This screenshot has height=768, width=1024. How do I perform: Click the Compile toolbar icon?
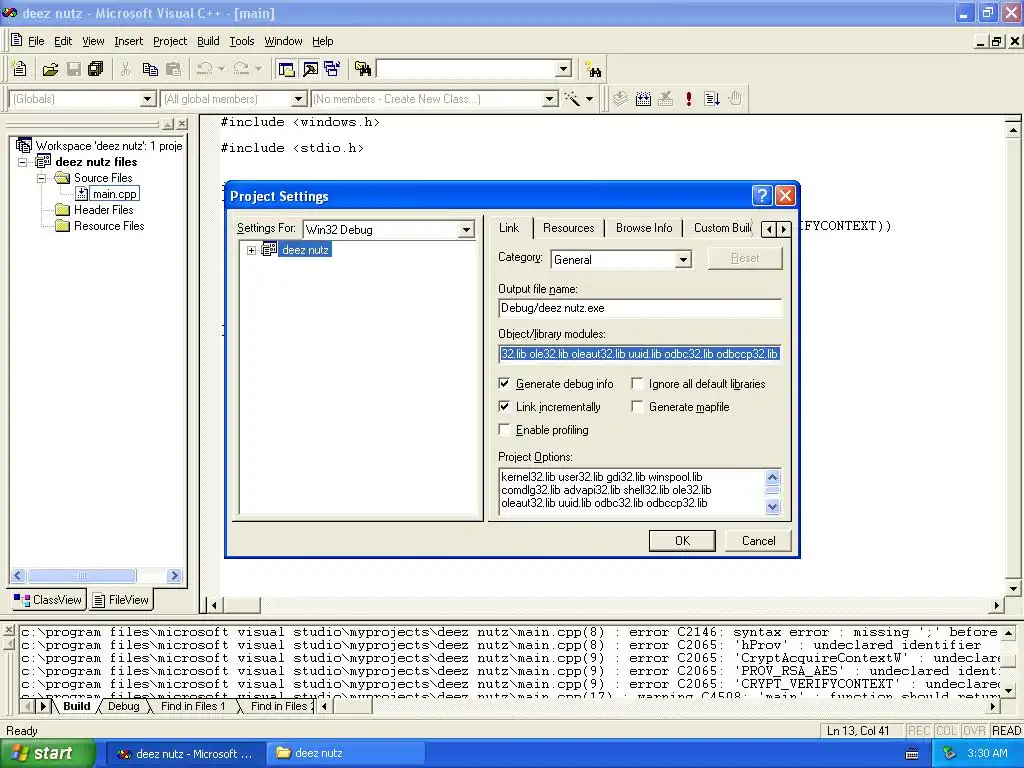620,99
